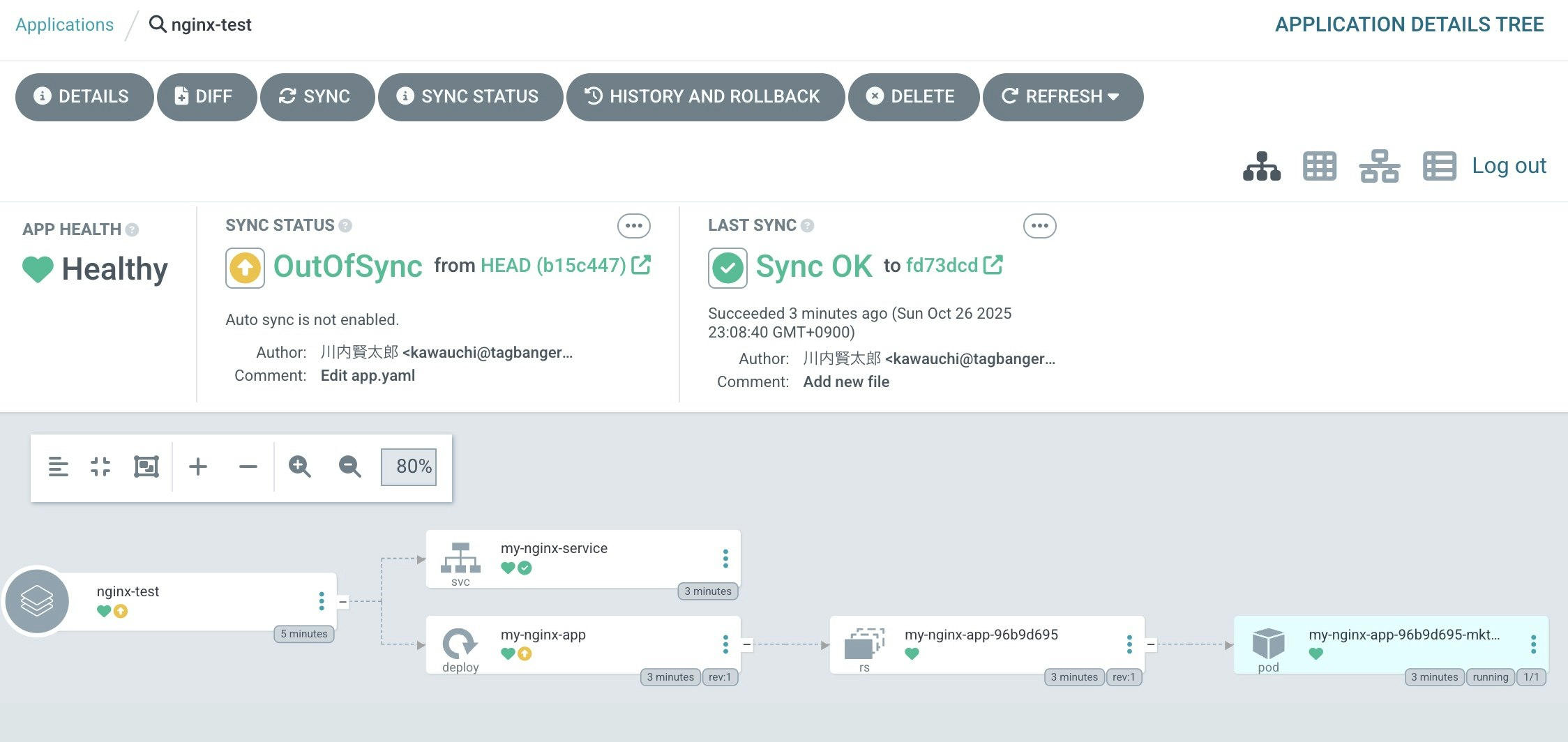This screenshot has width=1568, height=742.
Task: Collapse children of my-nginx-app node
Action: [x=746, y=644]
